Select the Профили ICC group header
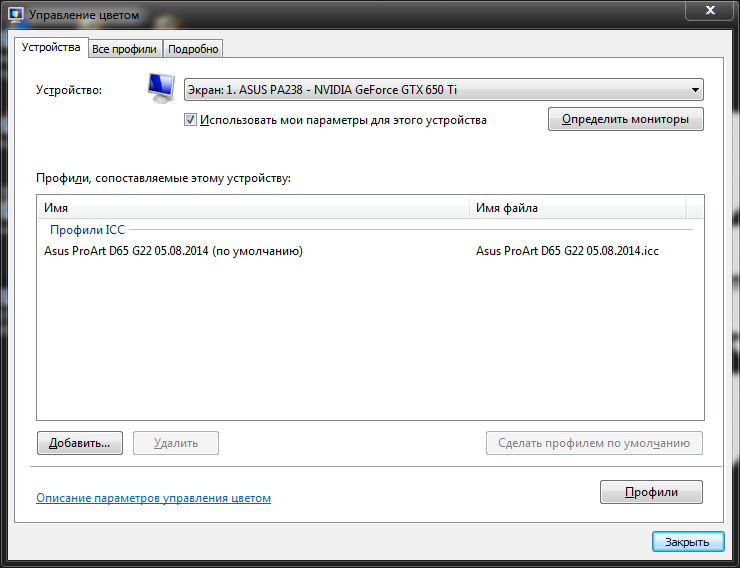The image size is (740, 569). [x=87, y=230]
